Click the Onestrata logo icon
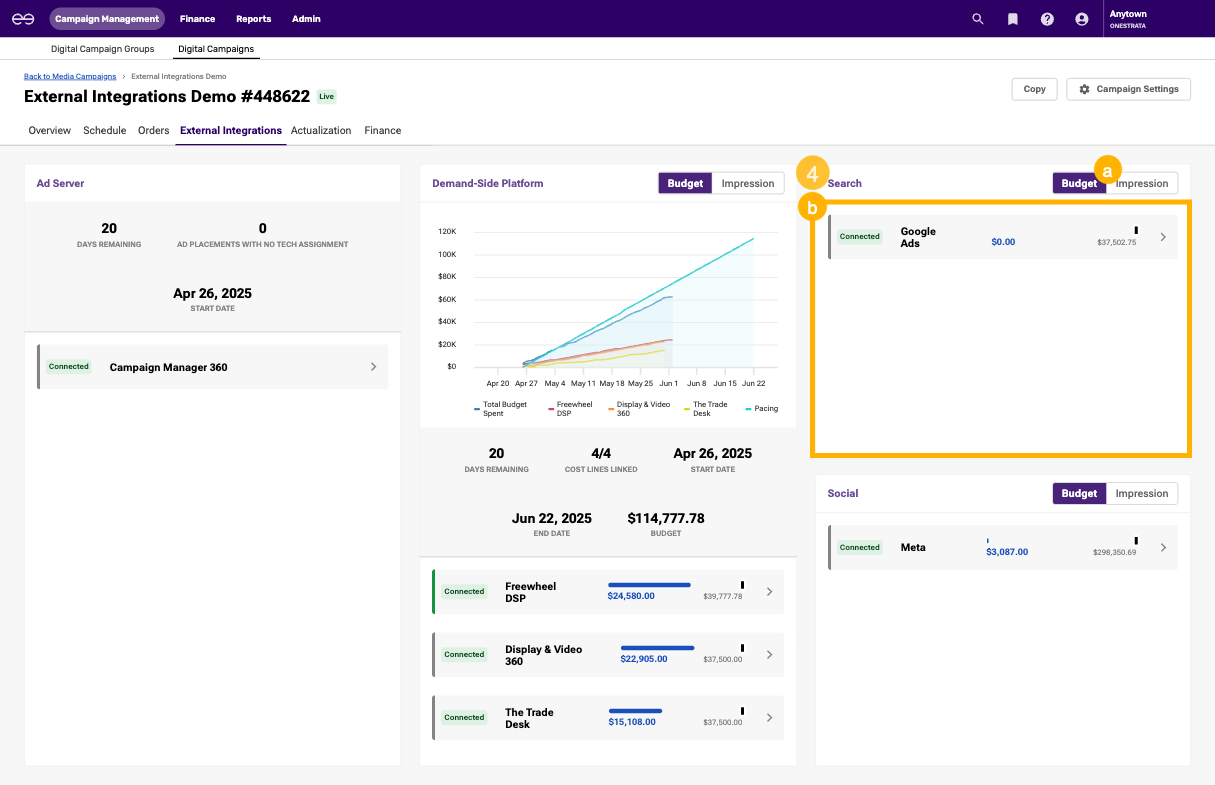The height and width of the screenshot is (785, 1215). [23, 19]
